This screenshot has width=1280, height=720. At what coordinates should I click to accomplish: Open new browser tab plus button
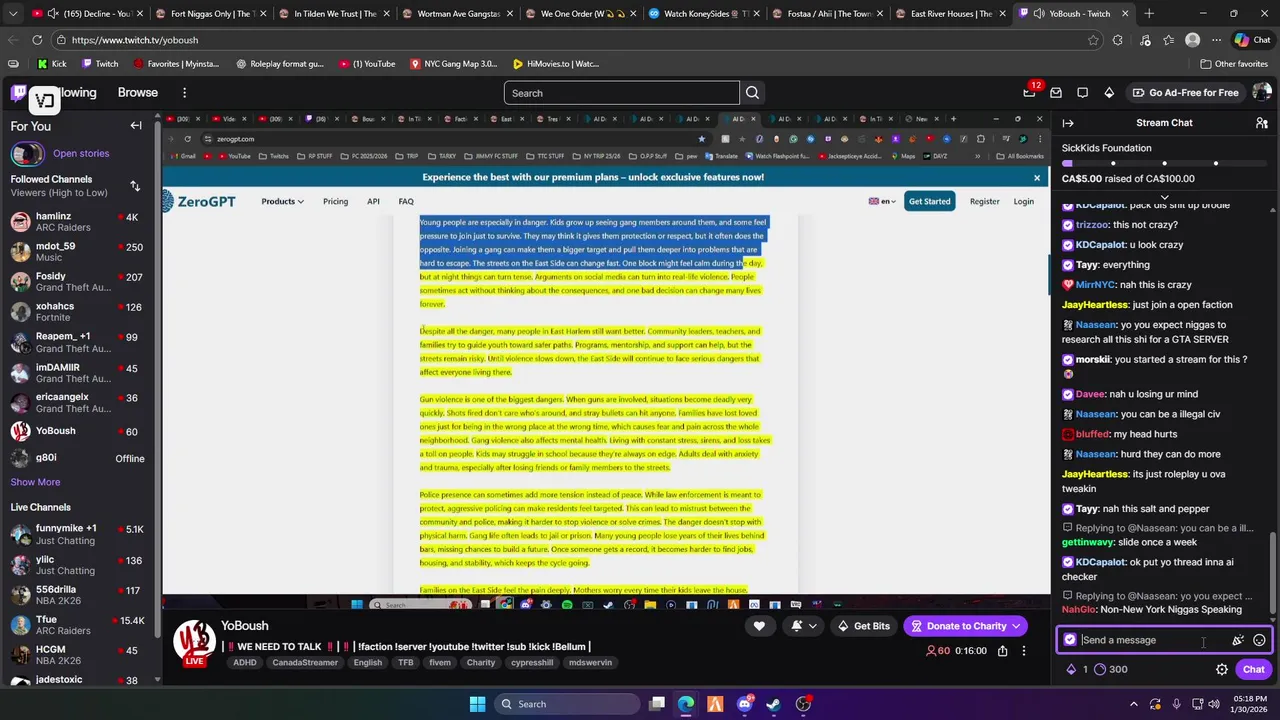click(1149, 14)
